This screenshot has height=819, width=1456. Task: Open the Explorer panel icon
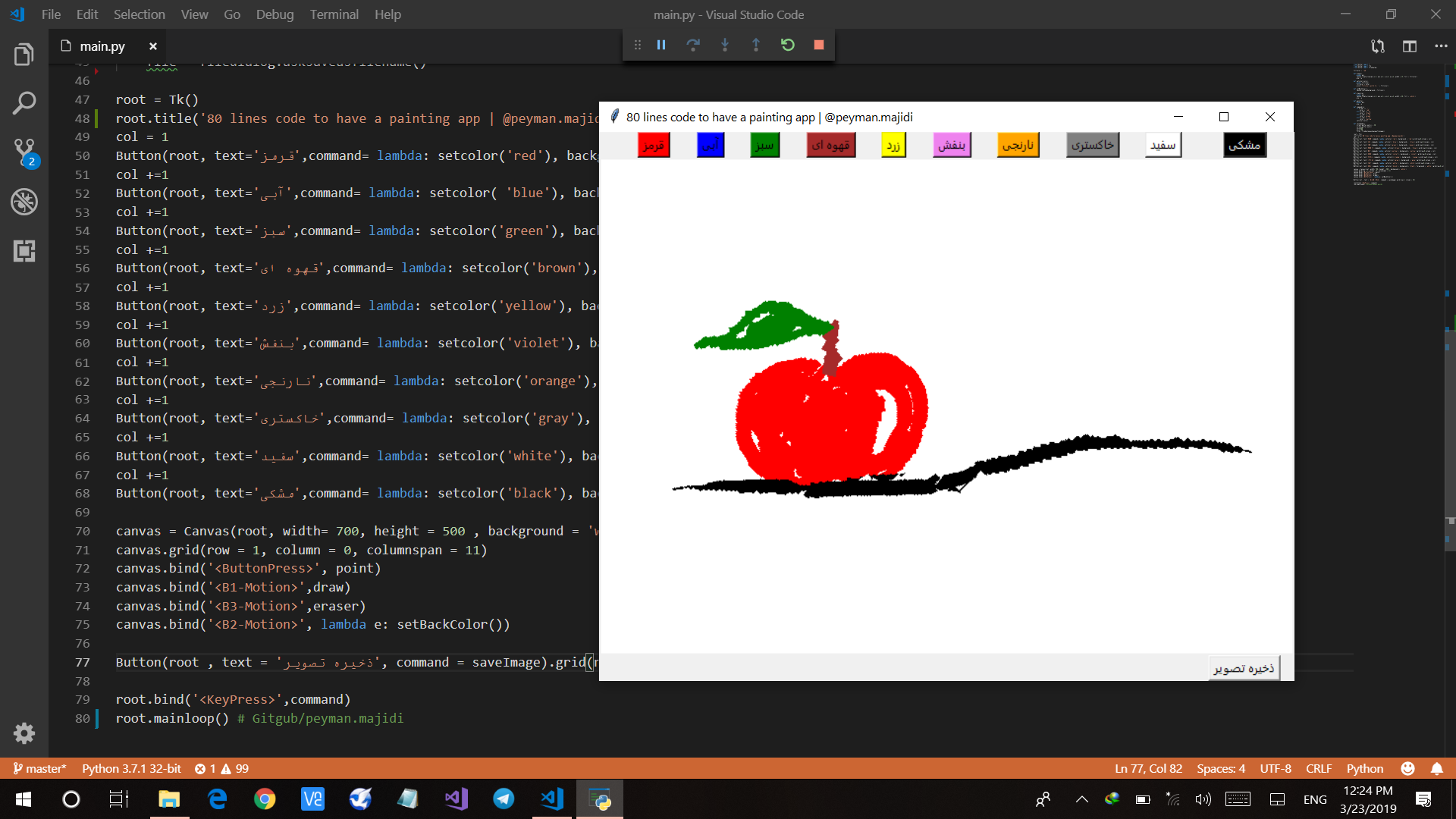click(x=24, y=55)
